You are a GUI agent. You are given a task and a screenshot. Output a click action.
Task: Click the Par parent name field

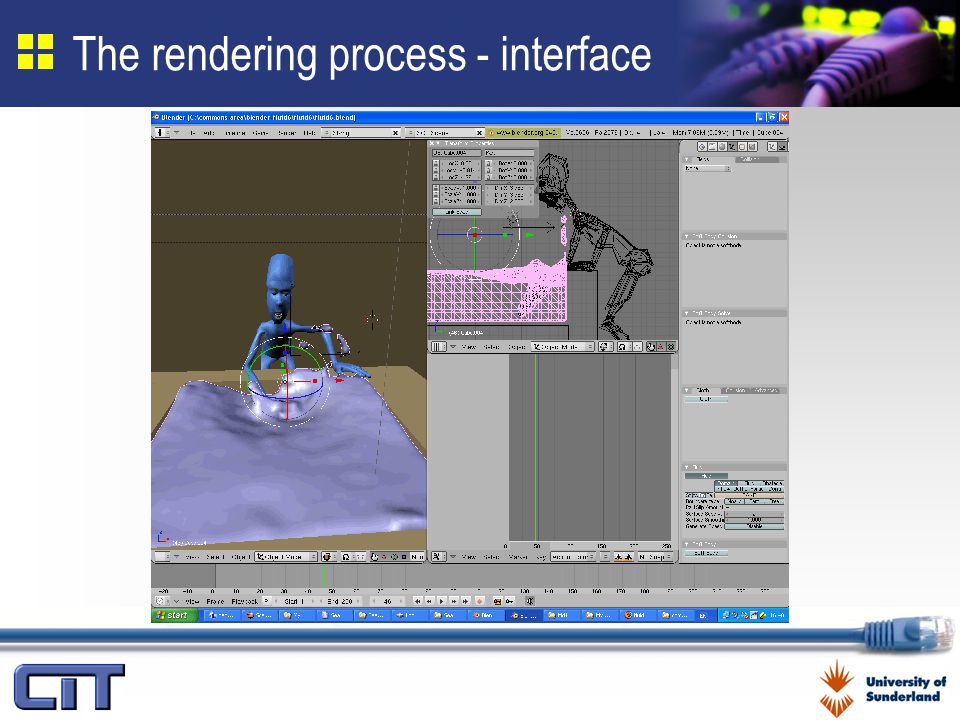pyautogui.click(x=509, y=153)
